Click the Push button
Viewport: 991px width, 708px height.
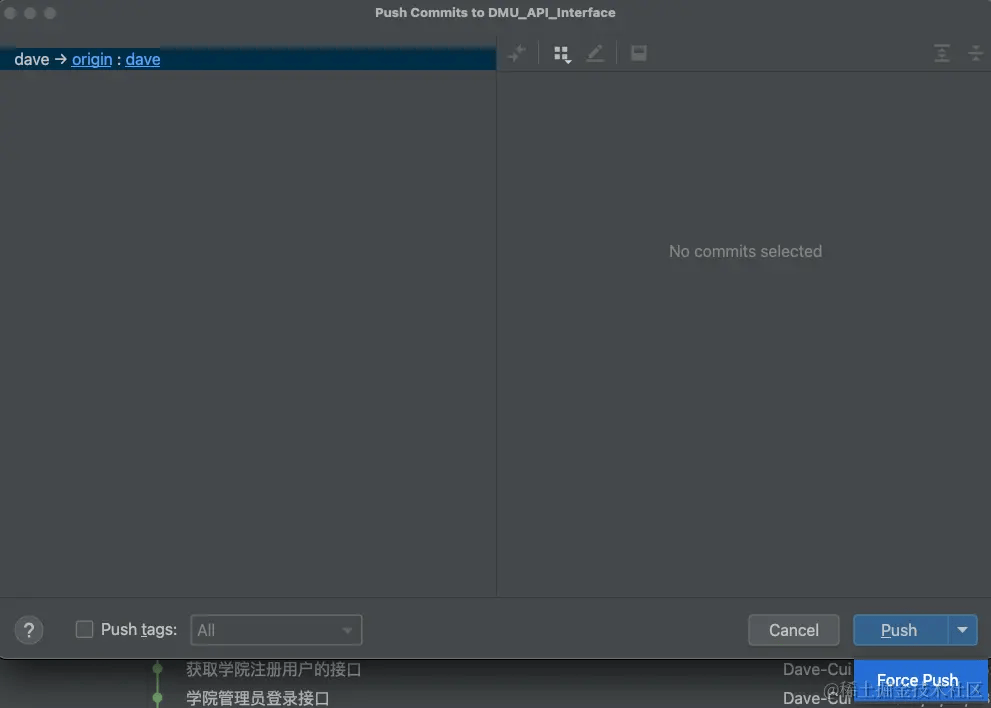pos(899,630)
